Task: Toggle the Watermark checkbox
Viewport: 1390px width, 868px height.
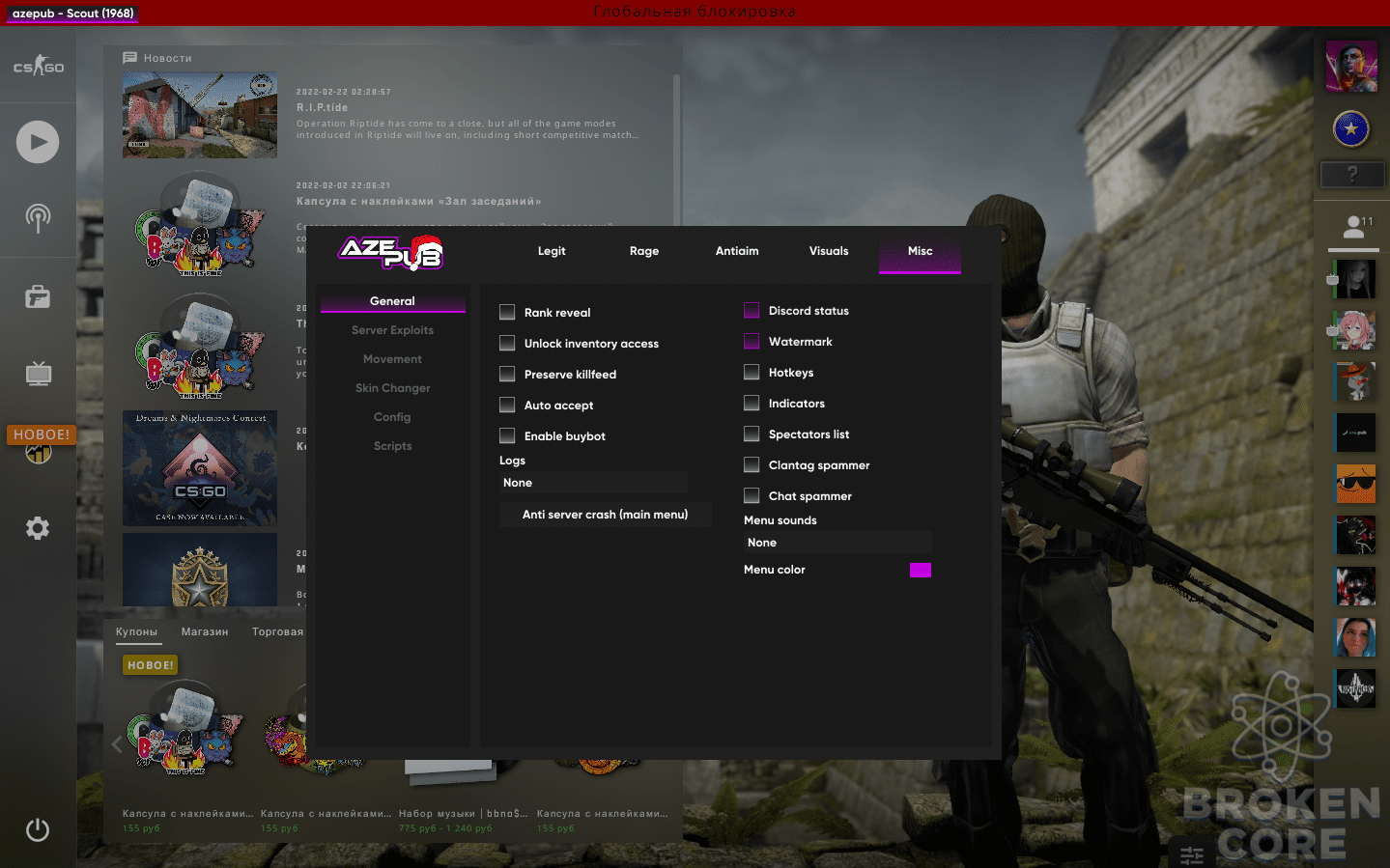Action: 752,341
